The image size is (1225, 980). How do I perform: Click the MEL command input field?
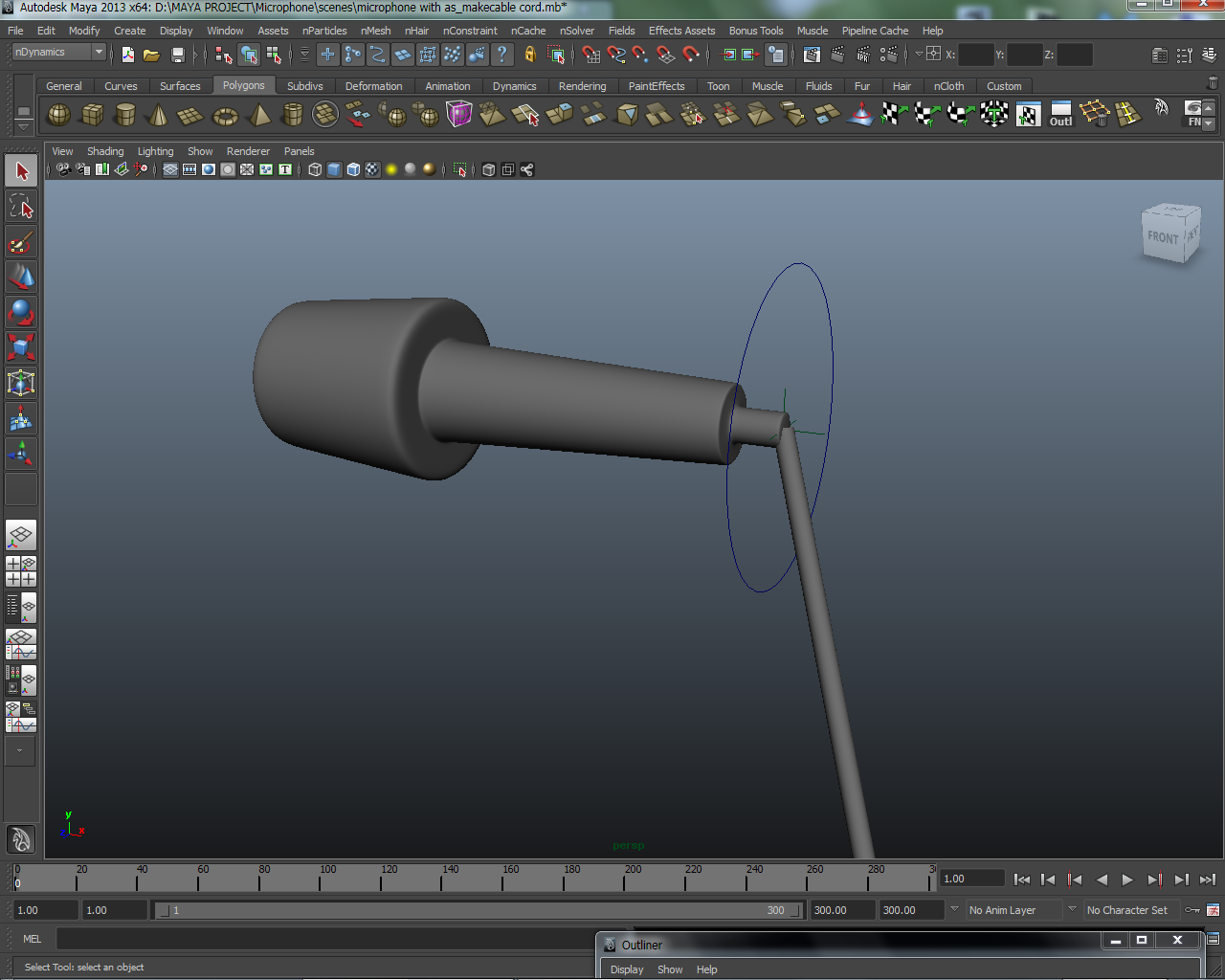tap(325, 939)
